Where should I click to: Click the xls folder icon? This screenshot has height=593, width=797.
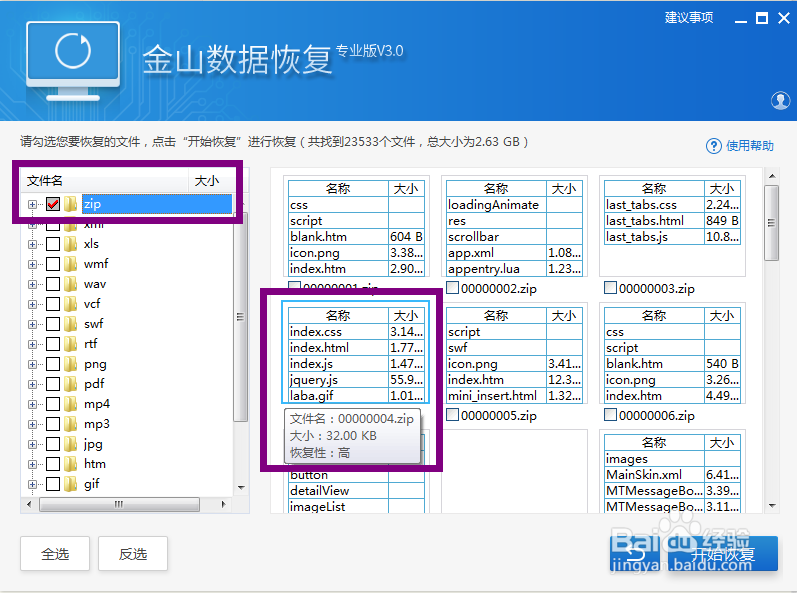tap(71, 244)
